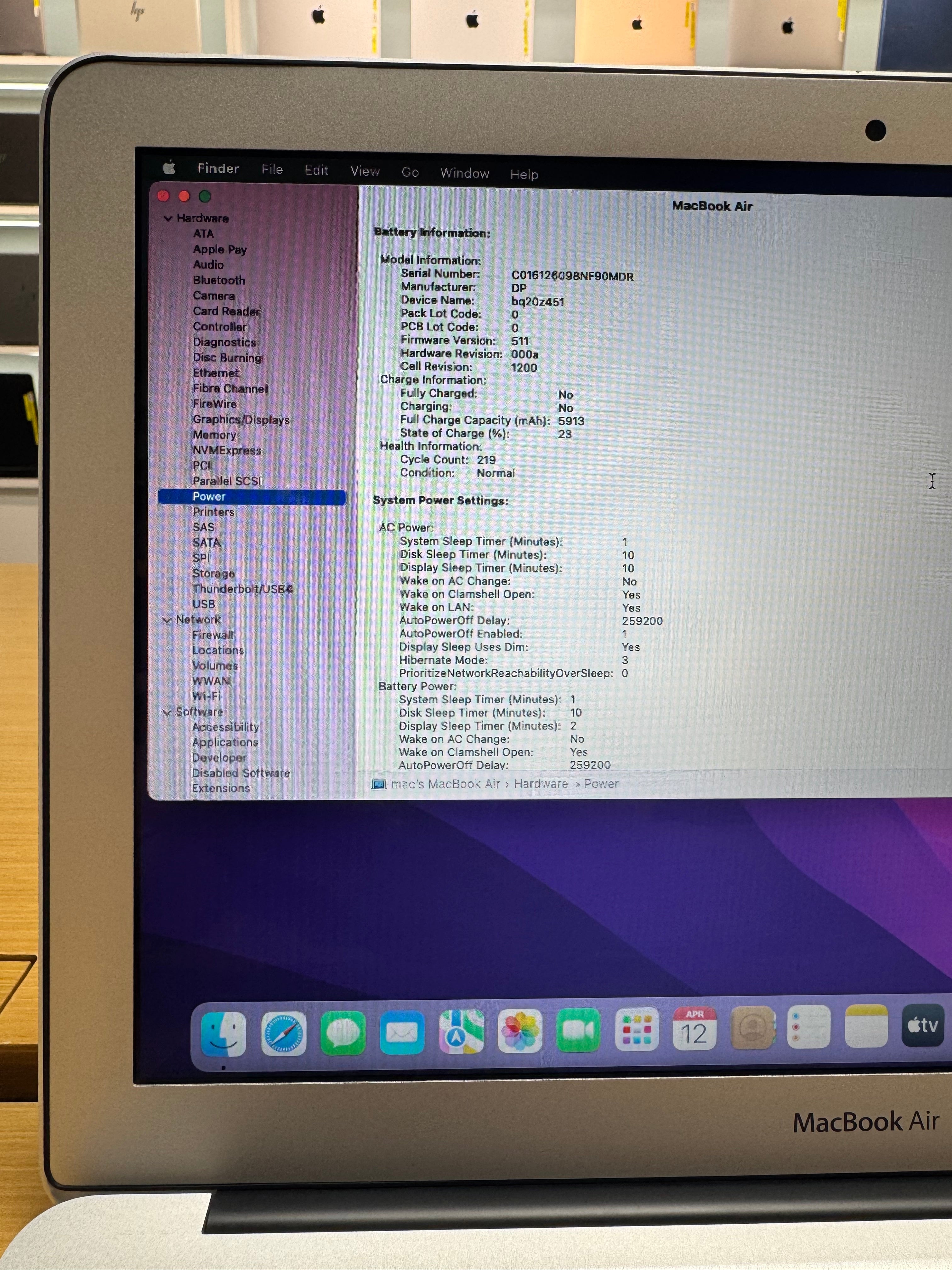
Task: Open the Window menu
Action: (x=465, y=173)
